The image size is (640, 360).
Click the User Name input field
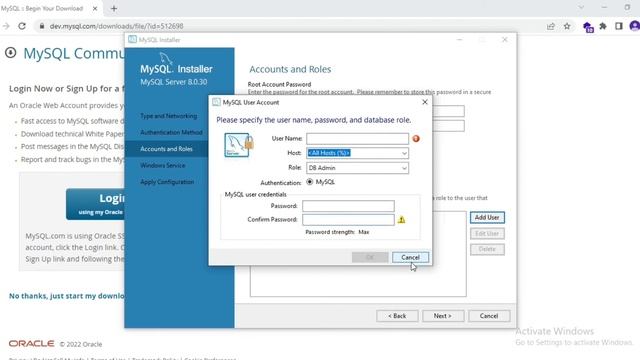tap(357, 139)
